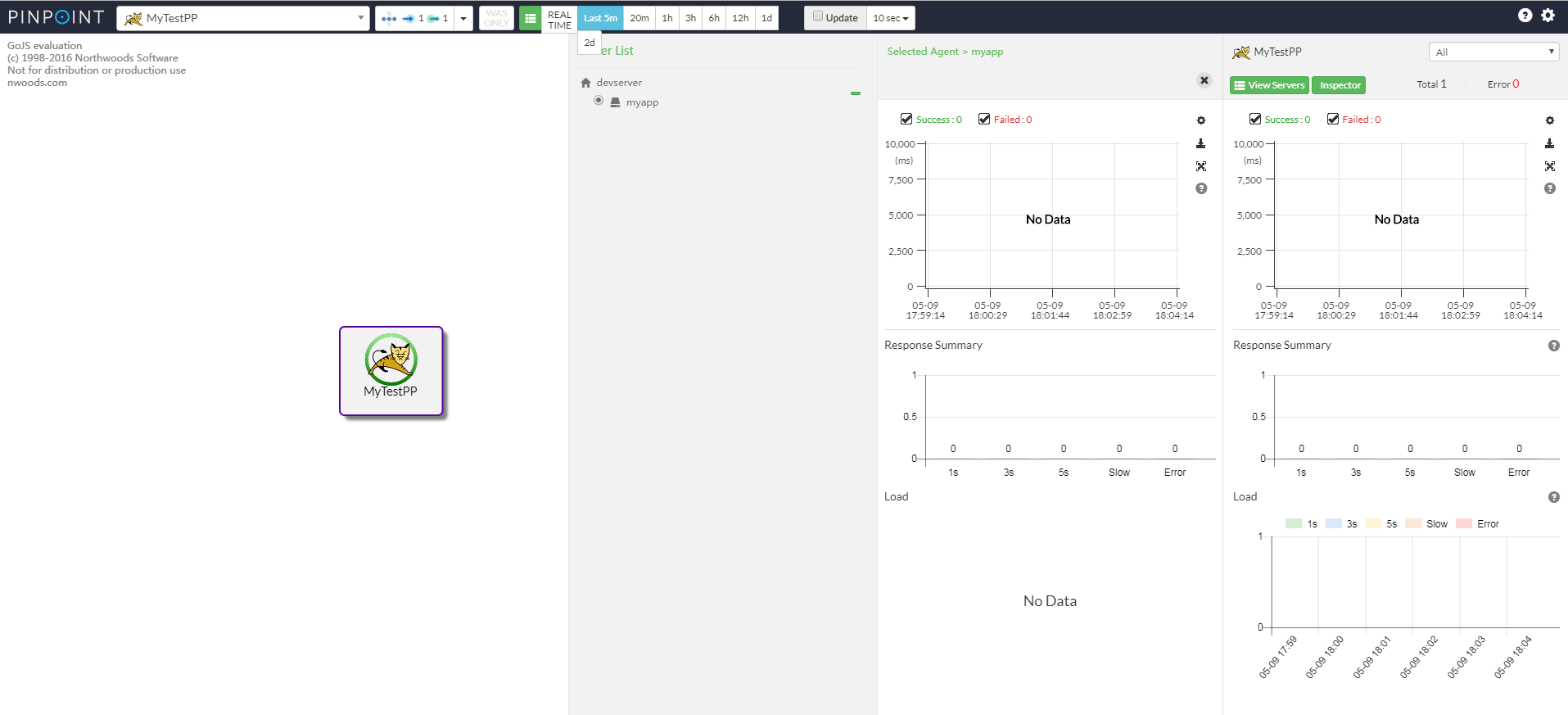Toggle the 5s legend swatch in Load chart

click(x=1373, y=523)
